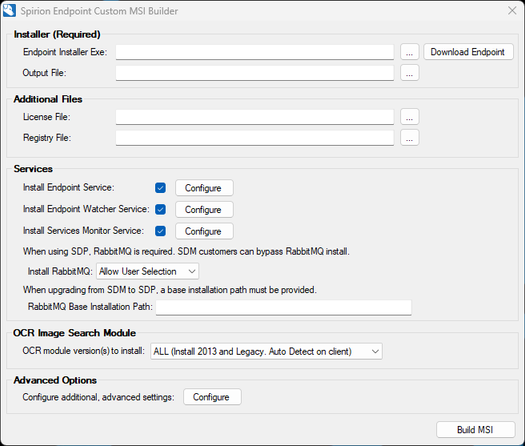The width and height of the screenshot is (526, 447).
Task: Uncheck Install Endpoint Service checkbox
Action: pos(160,188)
